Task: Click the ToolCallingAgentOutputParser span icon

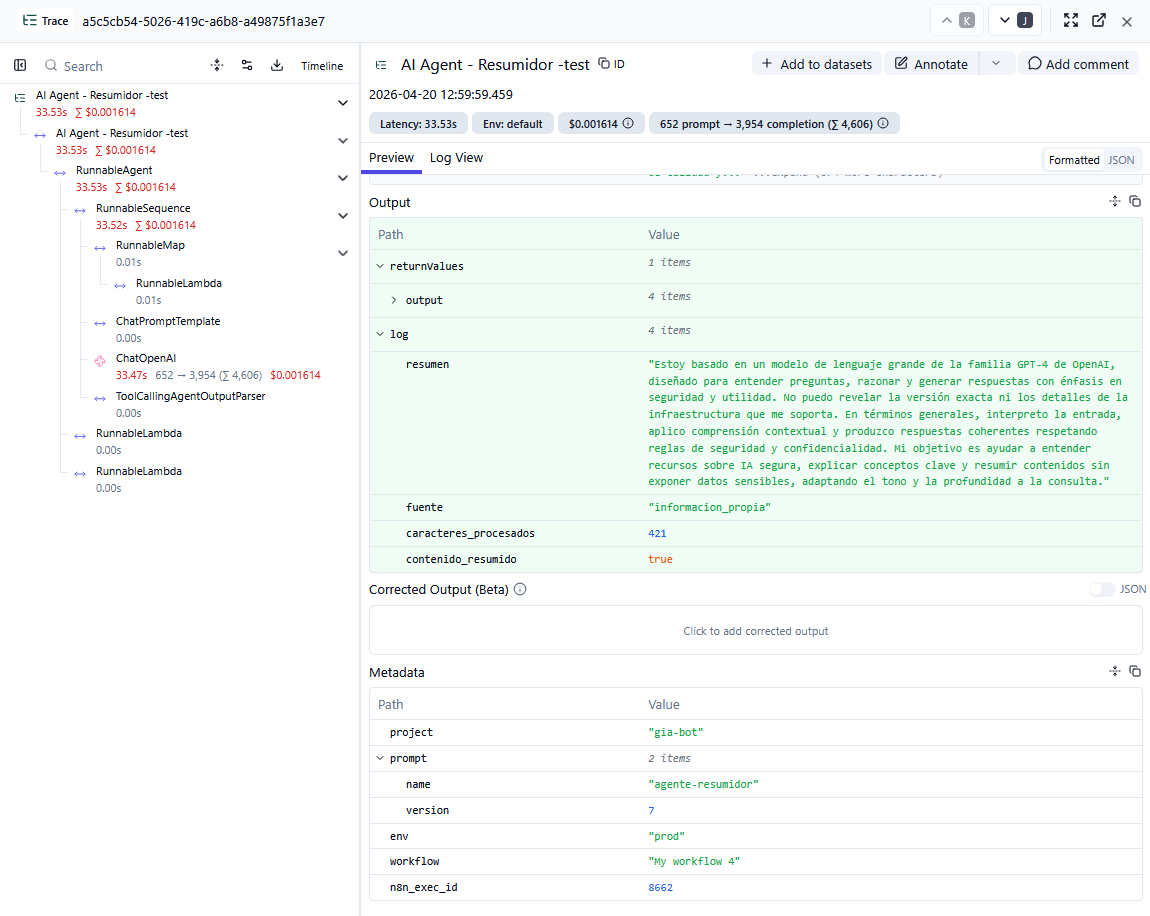Action: coord(100,398)
